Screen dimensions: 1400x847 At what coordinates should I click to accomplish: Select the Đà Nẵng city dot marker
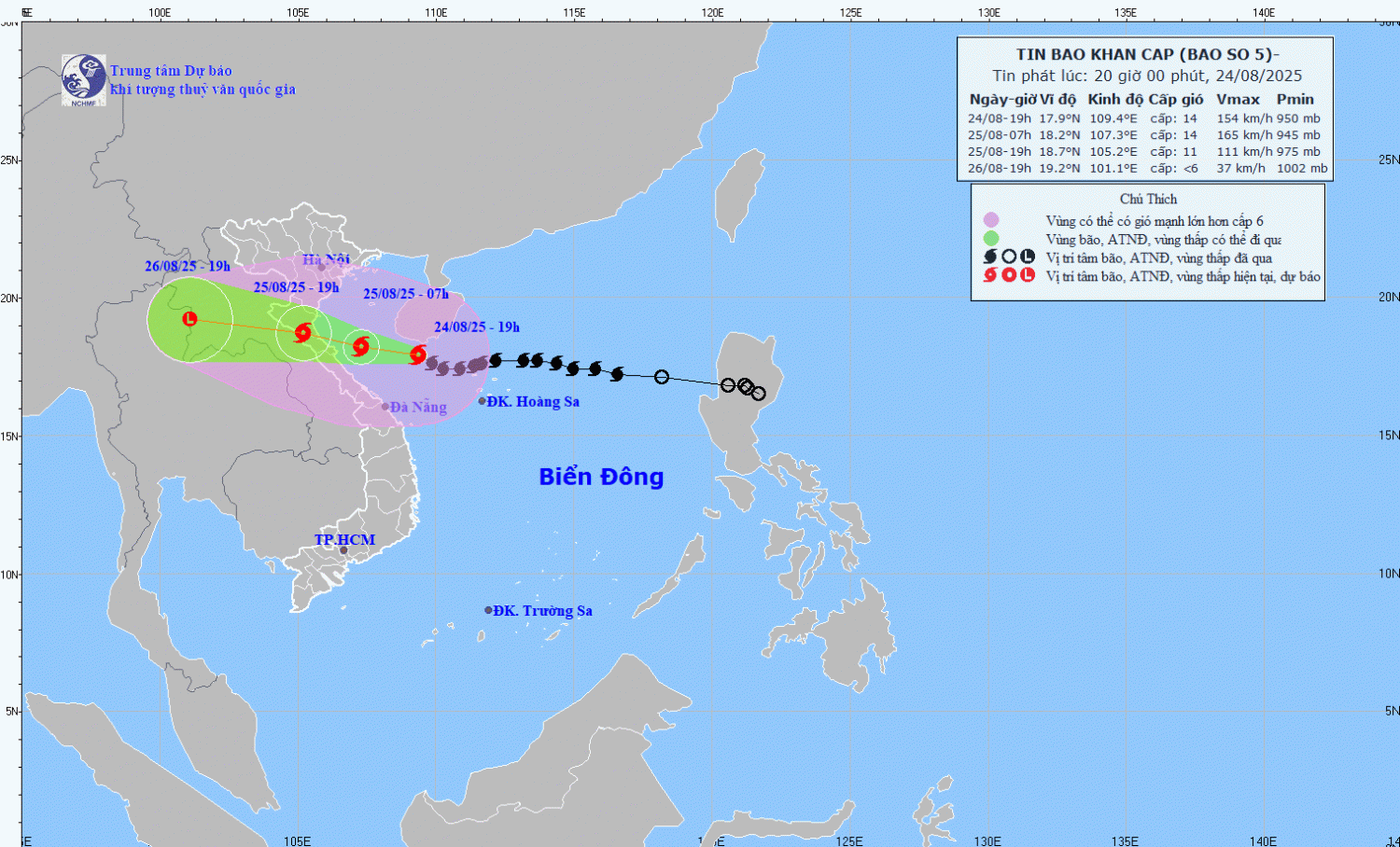(x=385, y=407)
